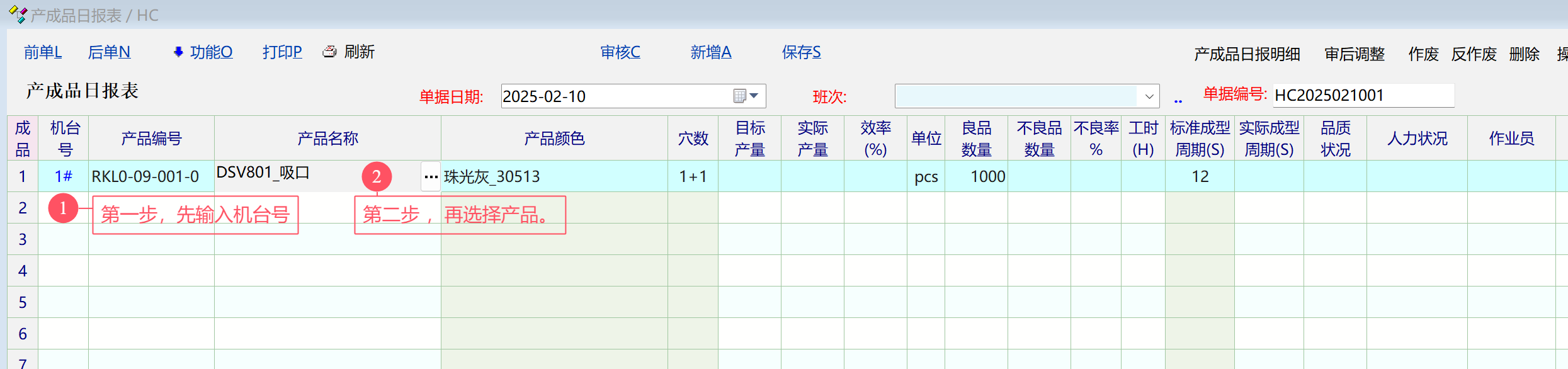Click 新增A to add a new record

point(711,52)
